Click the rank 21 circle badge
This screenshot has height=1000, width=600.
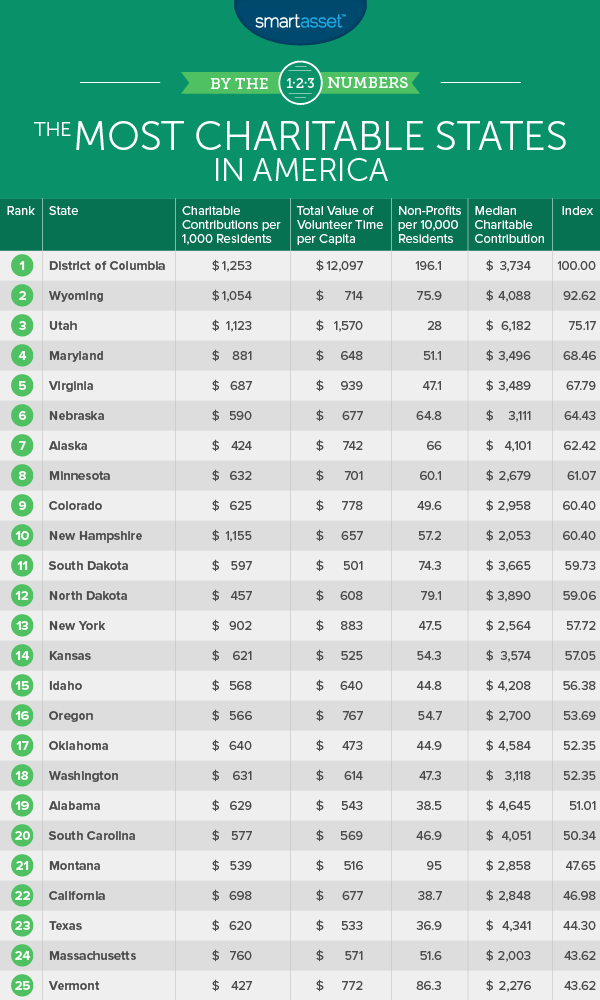click(20, 866)
